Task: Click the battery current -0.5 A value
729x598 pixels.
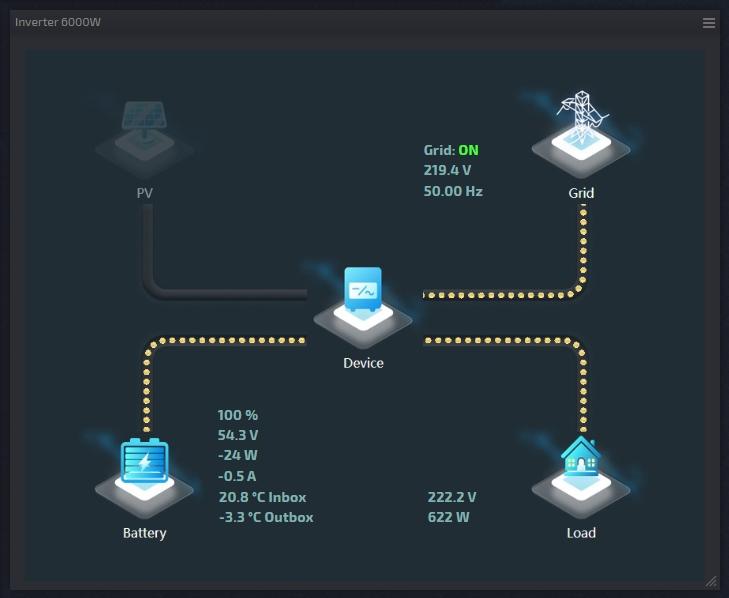Action: (236, 476)
